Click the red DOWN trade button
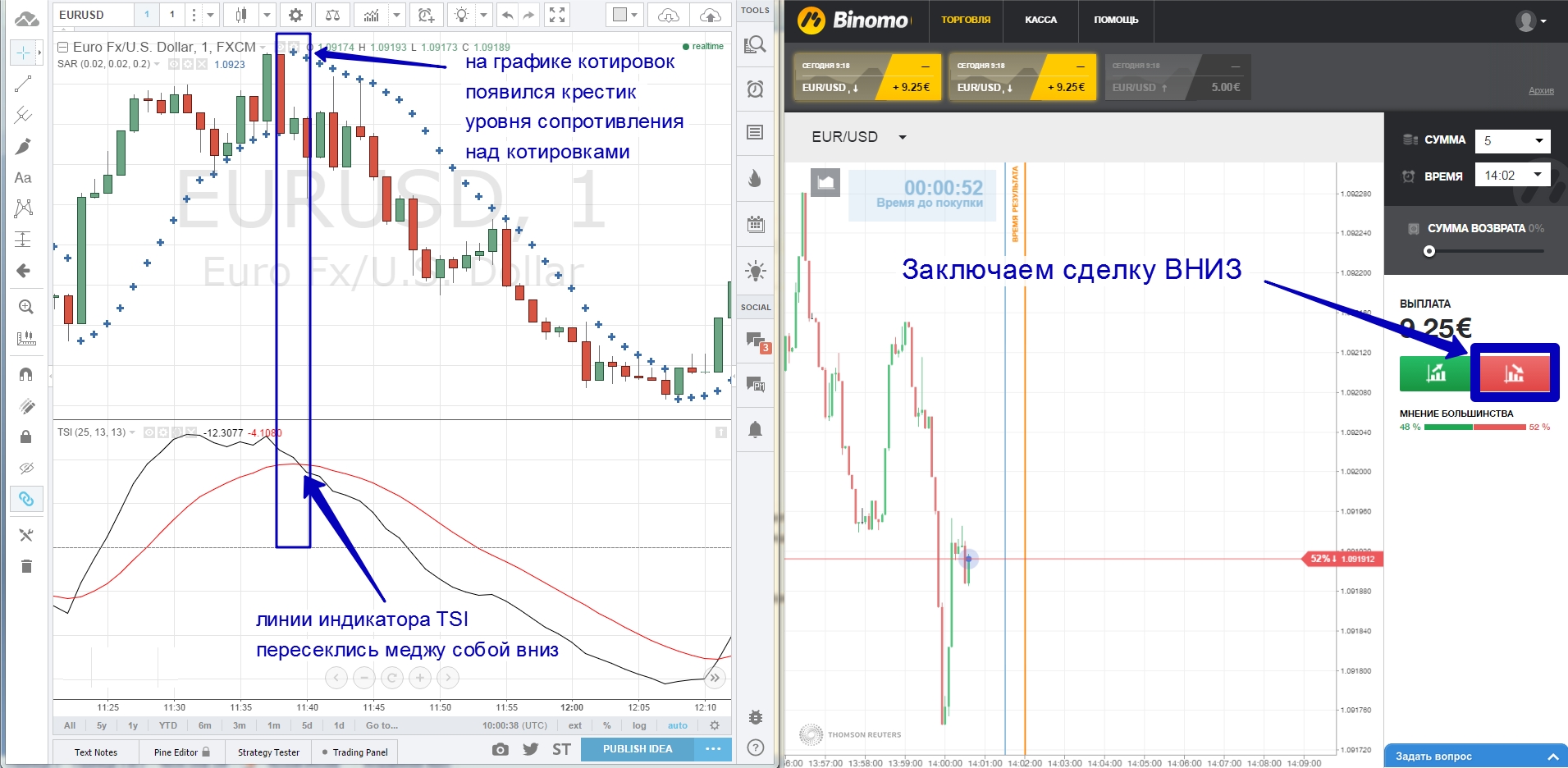1568x768 pixels. pyautogui.click(x=1514, y=373)
